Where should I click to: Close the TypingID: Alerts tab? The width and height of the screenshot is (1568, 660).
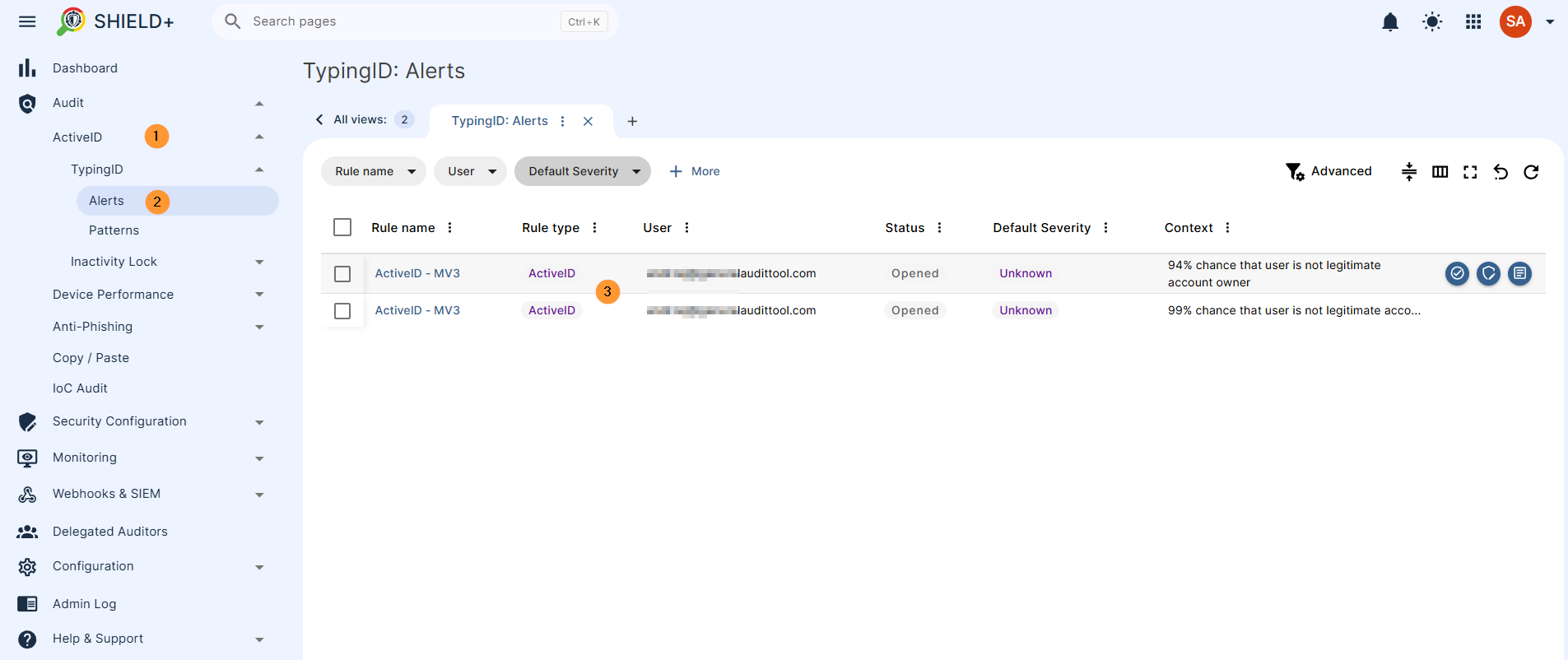(x=588, y=121)
